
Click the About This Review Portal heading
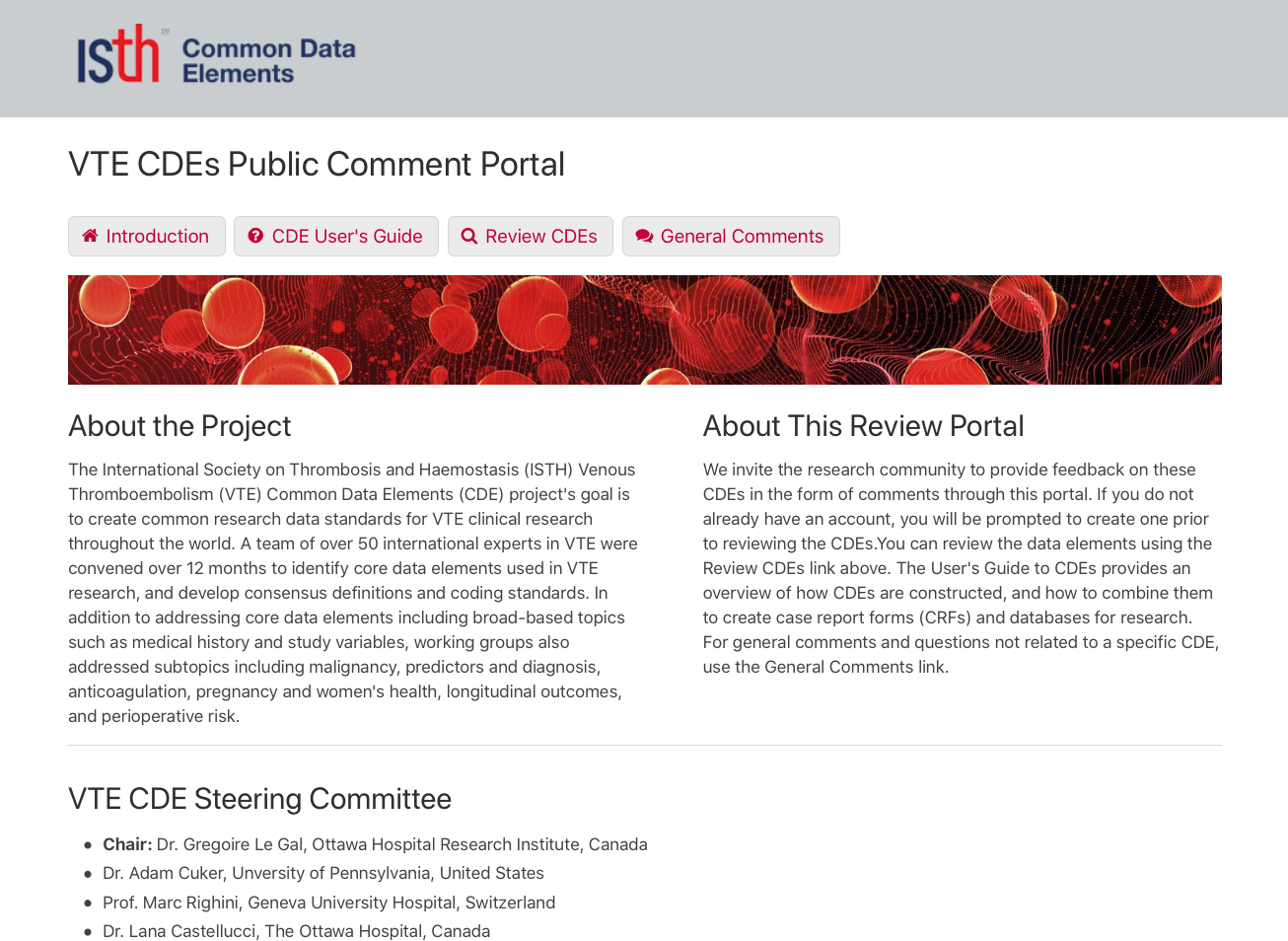point(863,426)
